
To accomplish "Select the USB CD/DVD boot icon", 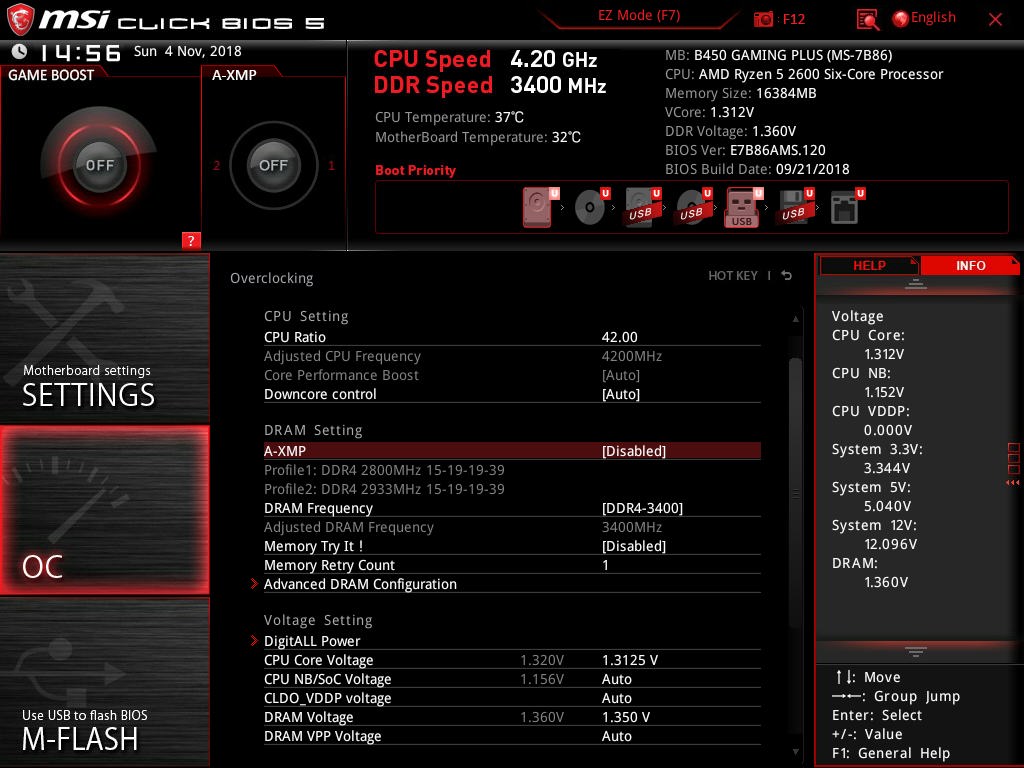I will [693, 207].
